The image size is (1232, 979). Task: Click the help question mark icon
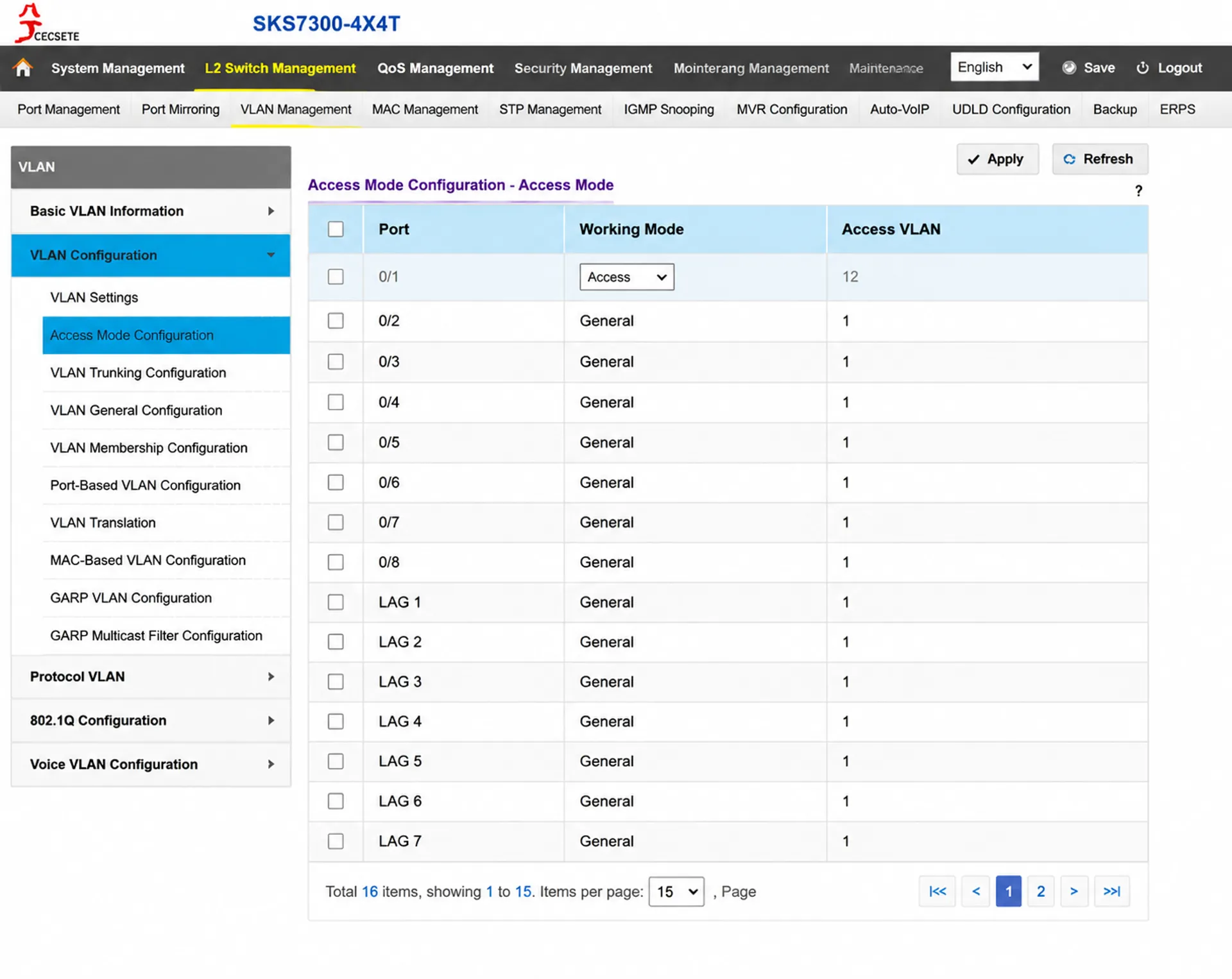click(1138, 191)
